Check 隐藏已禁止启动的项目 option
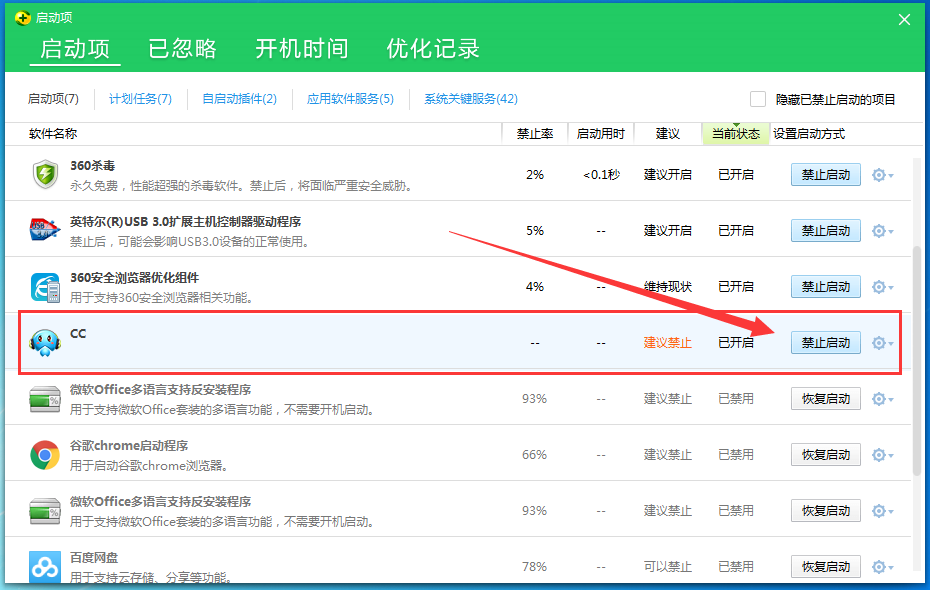 758,99
